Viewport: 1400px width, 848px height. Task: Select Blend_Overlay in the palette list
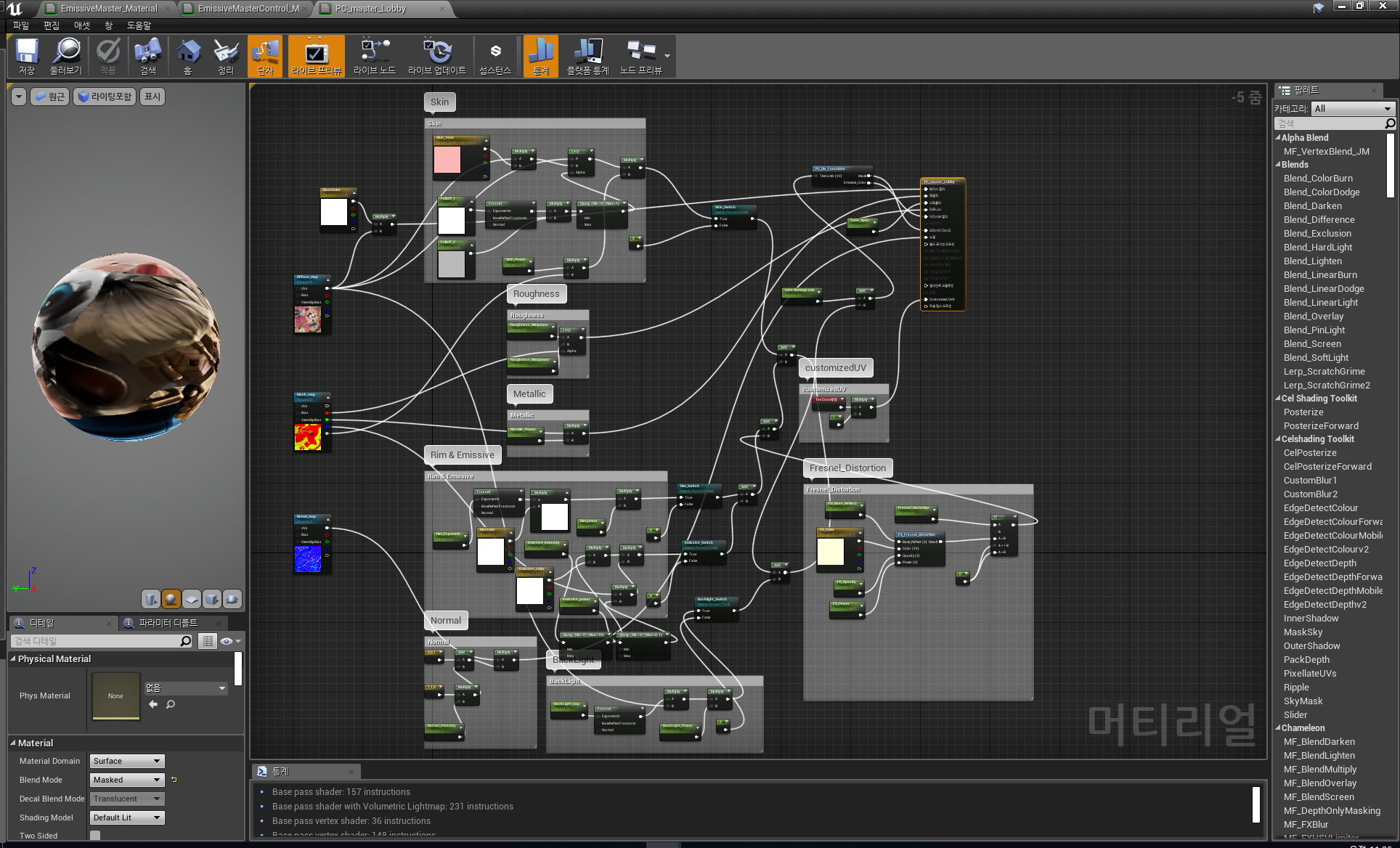pyautogui.click(x=1313, y=316)
